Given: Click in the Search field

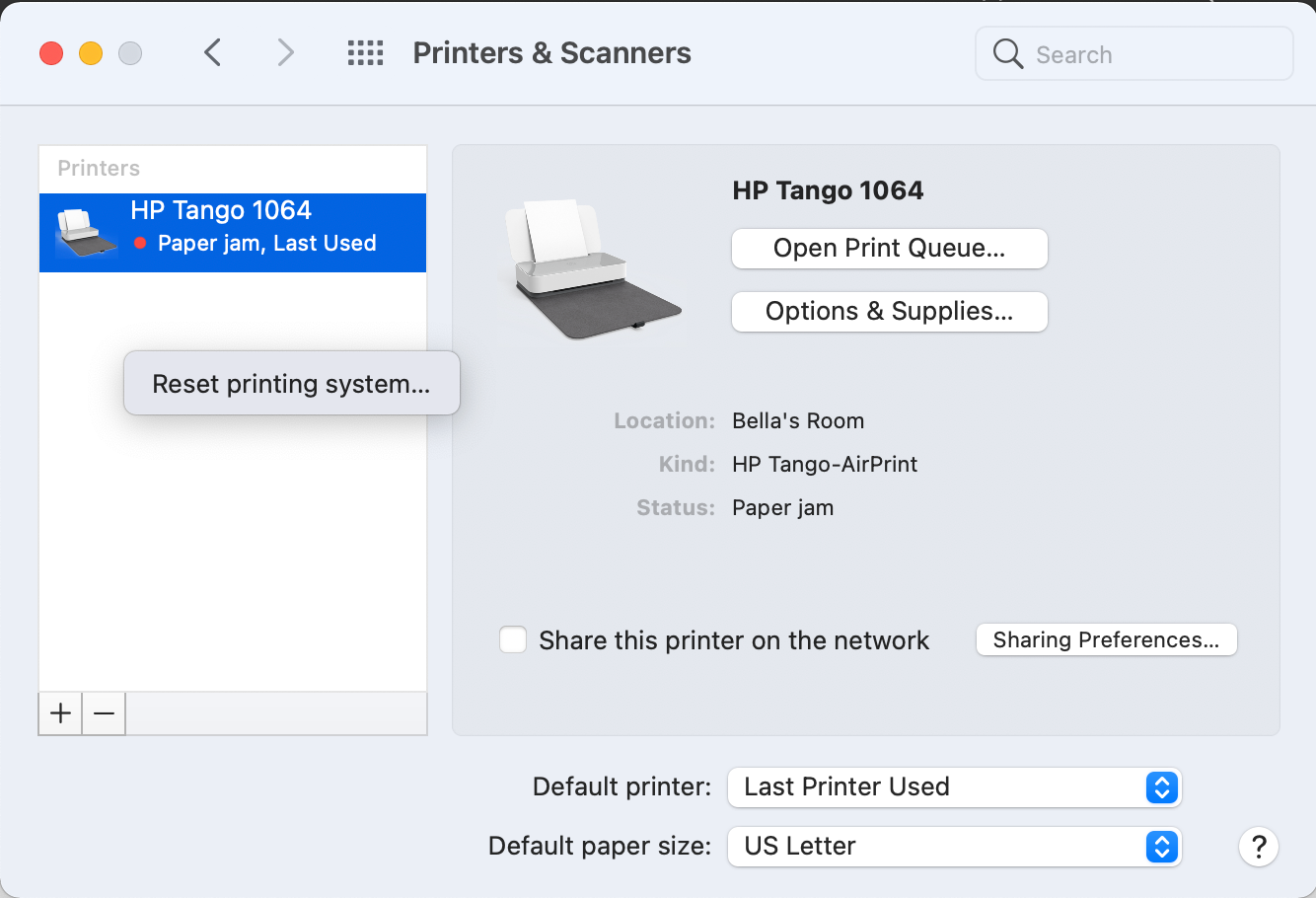Looking at the screenshot, I should click(x=1133, y=53).
